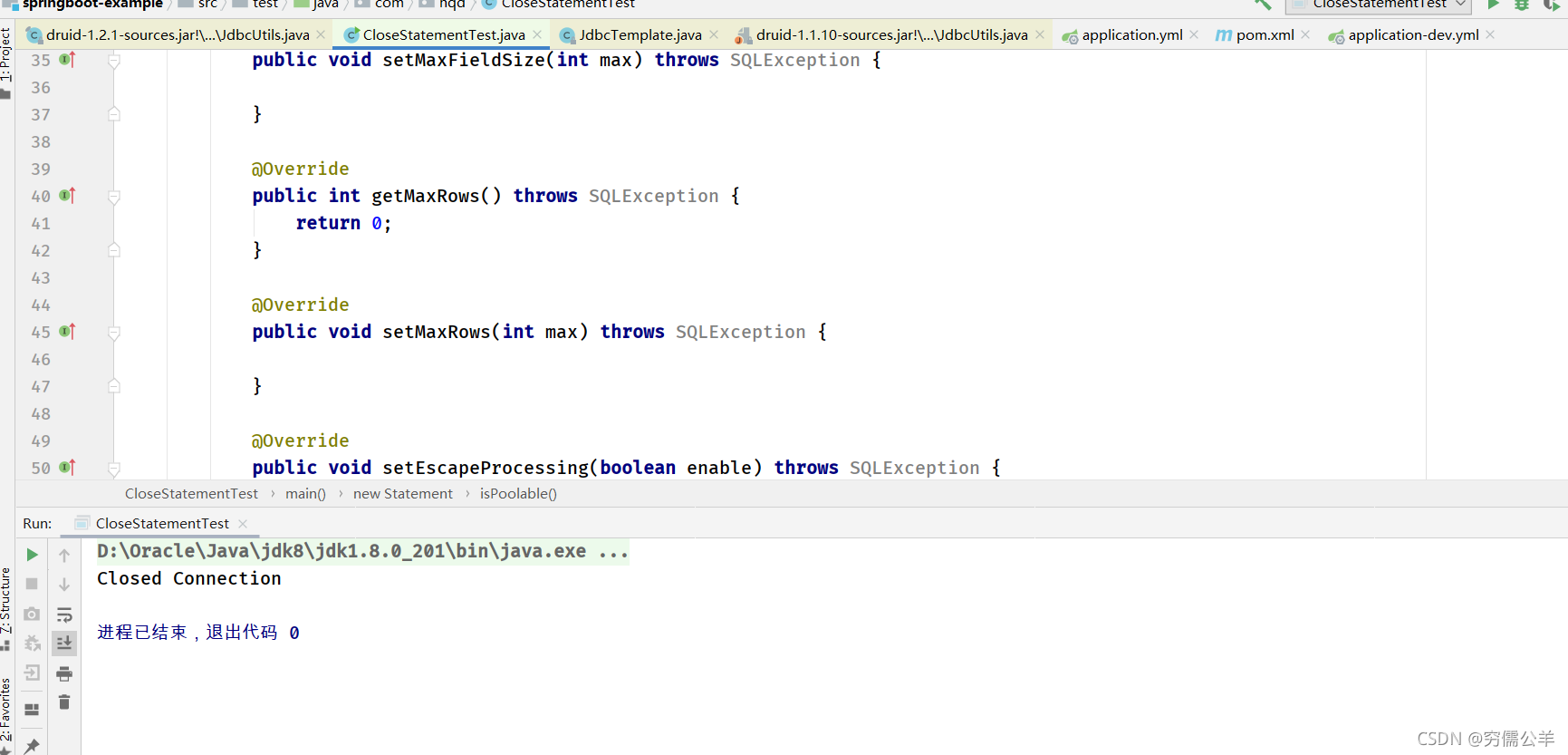Collapse setMaxRows method fold at line 45

tap(114, 333)
